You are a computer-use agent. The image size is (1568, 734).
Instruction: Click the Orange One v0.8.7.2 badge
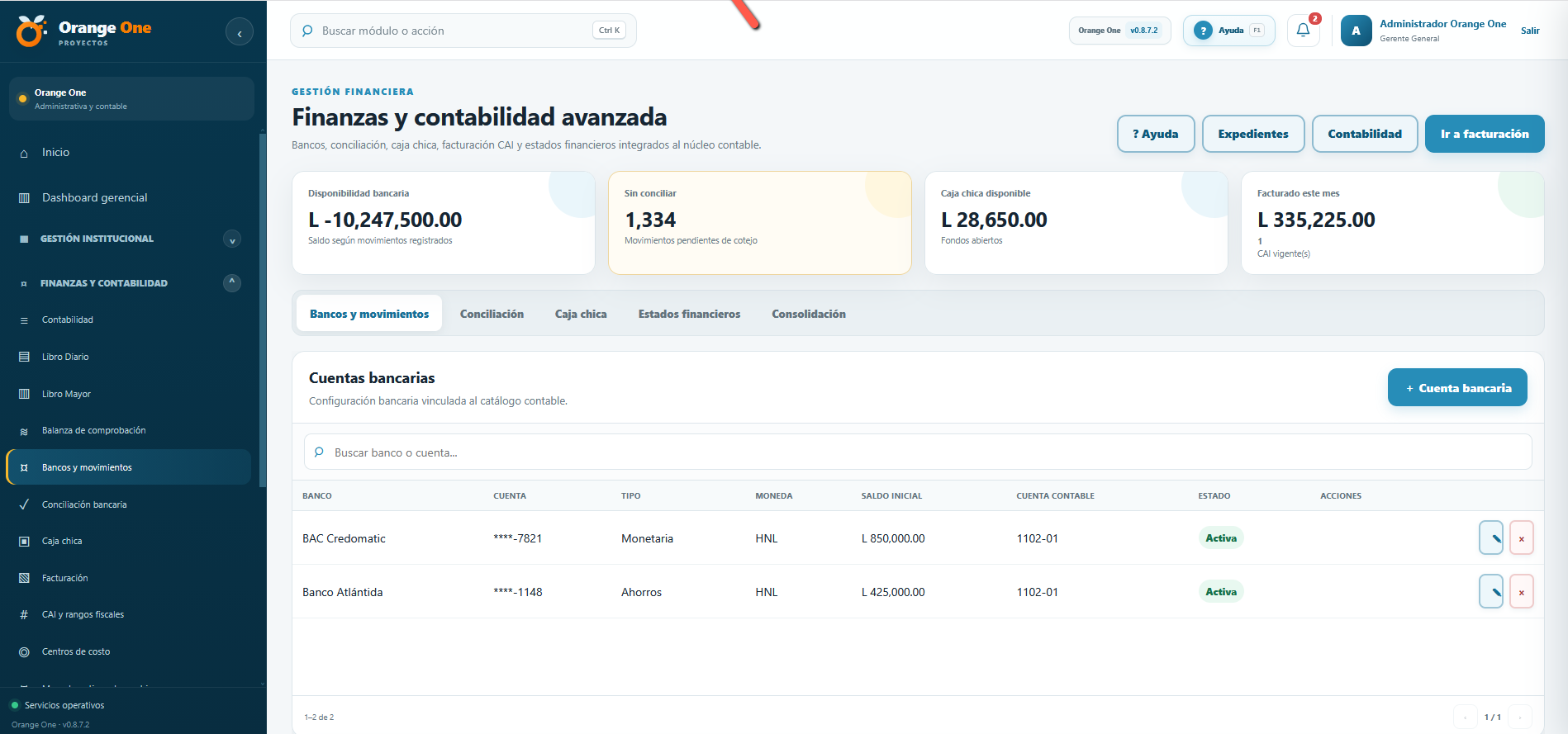point(1119,31)
